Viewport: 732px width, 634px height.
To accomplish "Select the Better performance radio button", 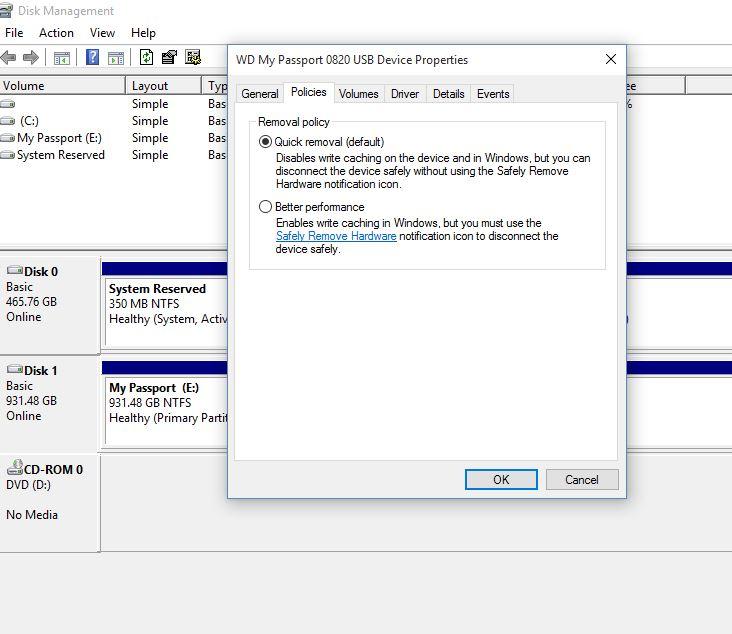I will tap(265, 206).
